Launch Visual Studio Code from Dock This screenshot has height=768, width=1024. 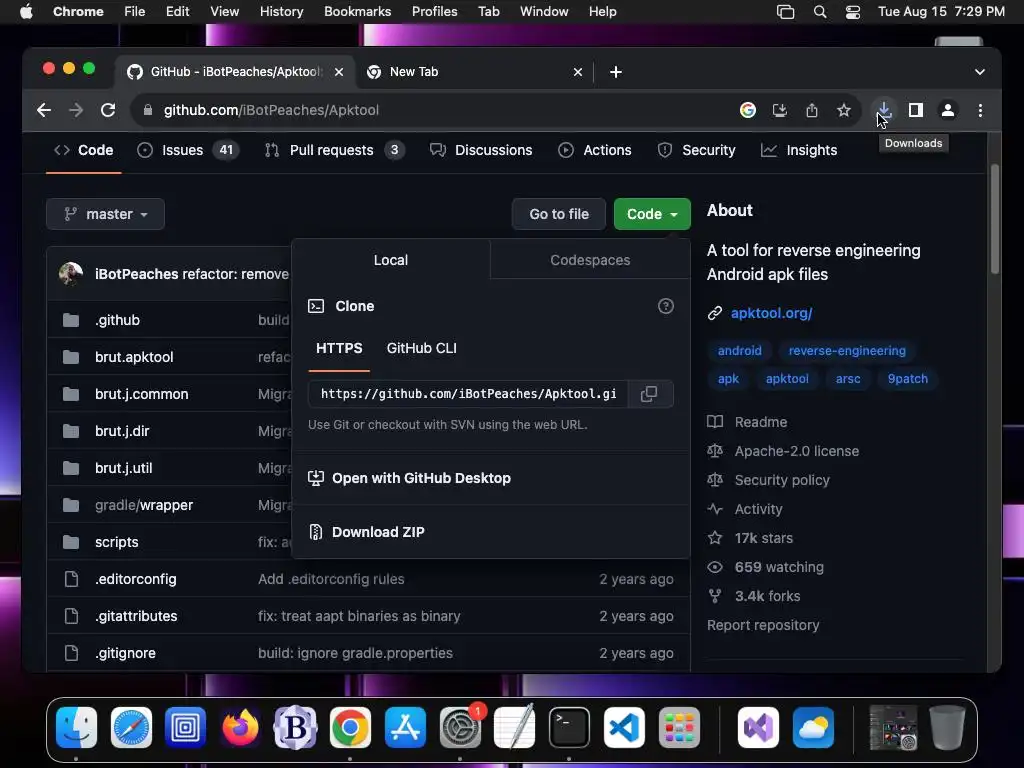coord(624,727)
